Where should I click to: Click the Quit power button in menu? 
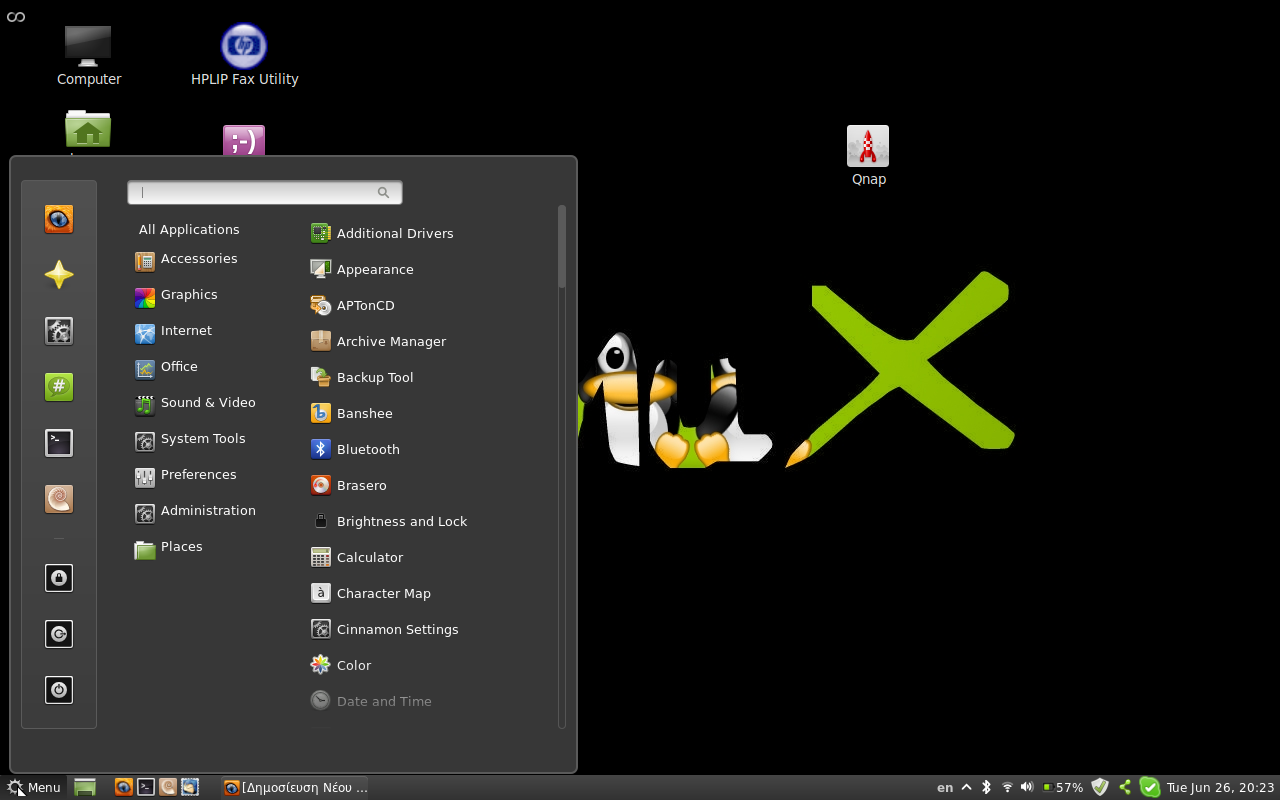[x=59, y=690]
